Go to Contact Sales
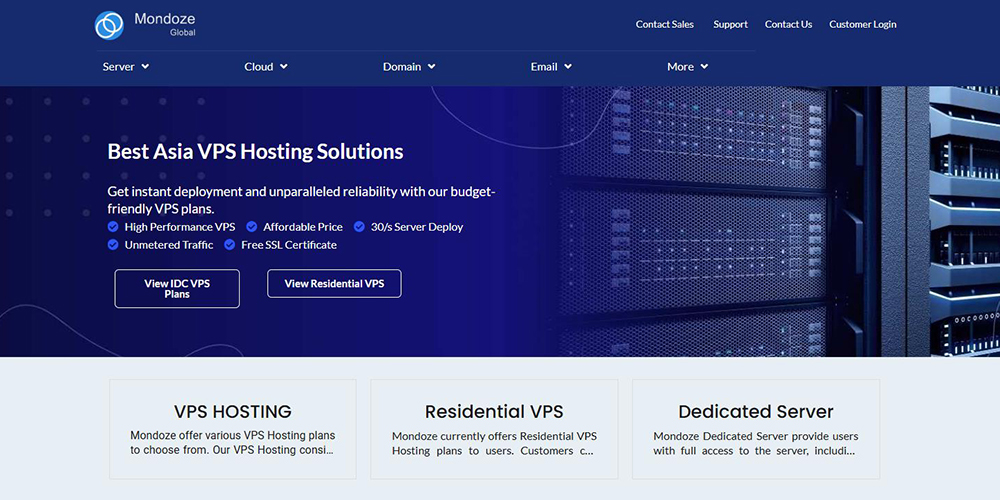 click(x=665, y=24)
